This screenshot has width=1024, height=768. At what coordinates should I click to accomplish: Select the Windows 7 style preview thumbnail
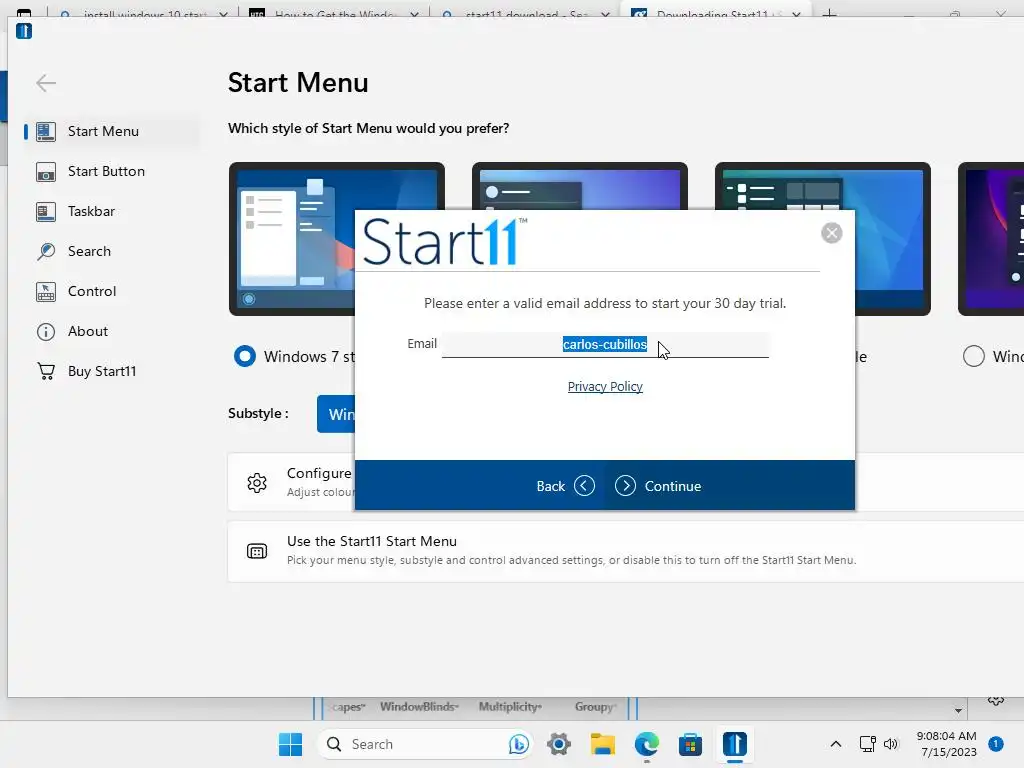[292, 239]
